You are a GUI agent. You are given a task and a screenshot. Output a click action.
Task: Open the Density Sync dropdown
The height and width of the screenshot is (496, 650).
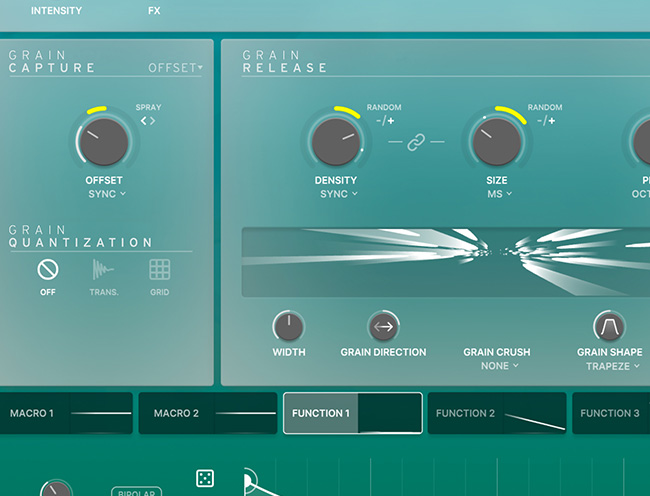(339, 194)
